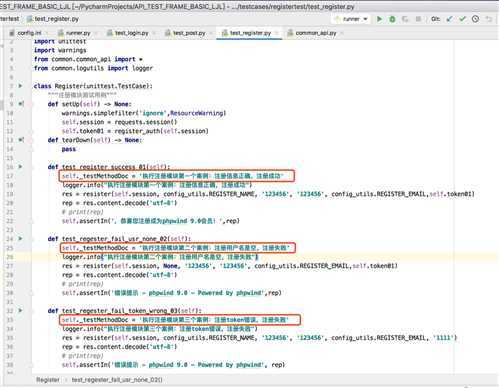The height and width of the screenshot is (388, 499).
Task: Run the runner configuration with the green play button
Action: tap(379, 19)
